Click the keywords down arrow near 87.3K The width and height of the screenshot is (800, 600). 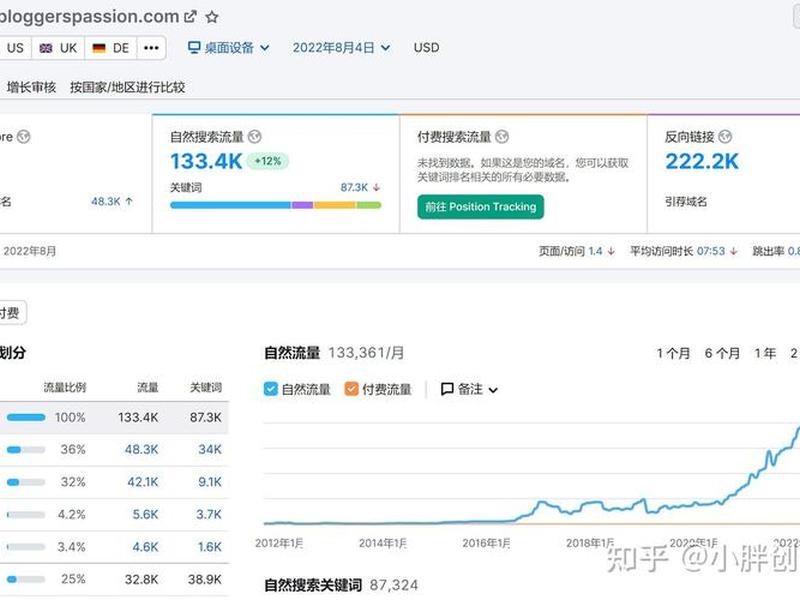pyautogui.click(x=377, y=187)
